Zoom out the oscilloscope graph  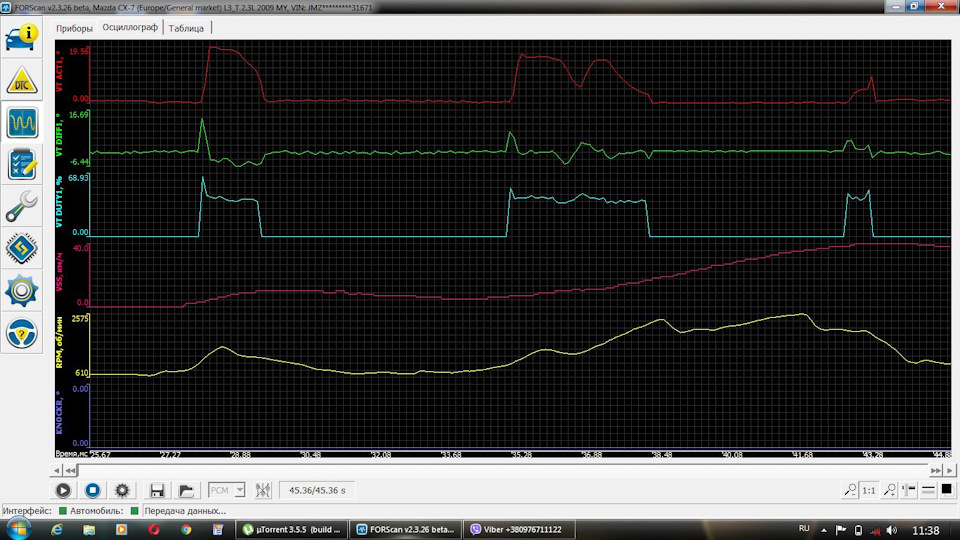pyautogui.click(x=850, y=490)
